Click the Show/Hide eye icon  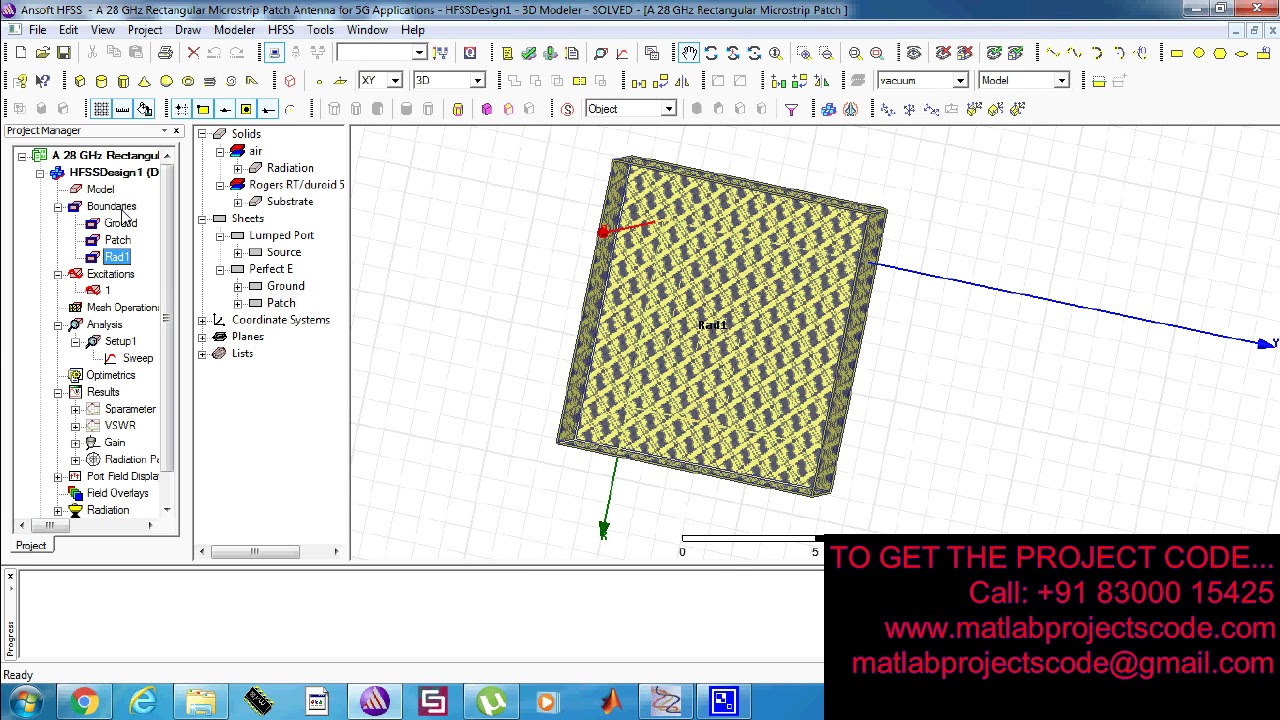913,53
